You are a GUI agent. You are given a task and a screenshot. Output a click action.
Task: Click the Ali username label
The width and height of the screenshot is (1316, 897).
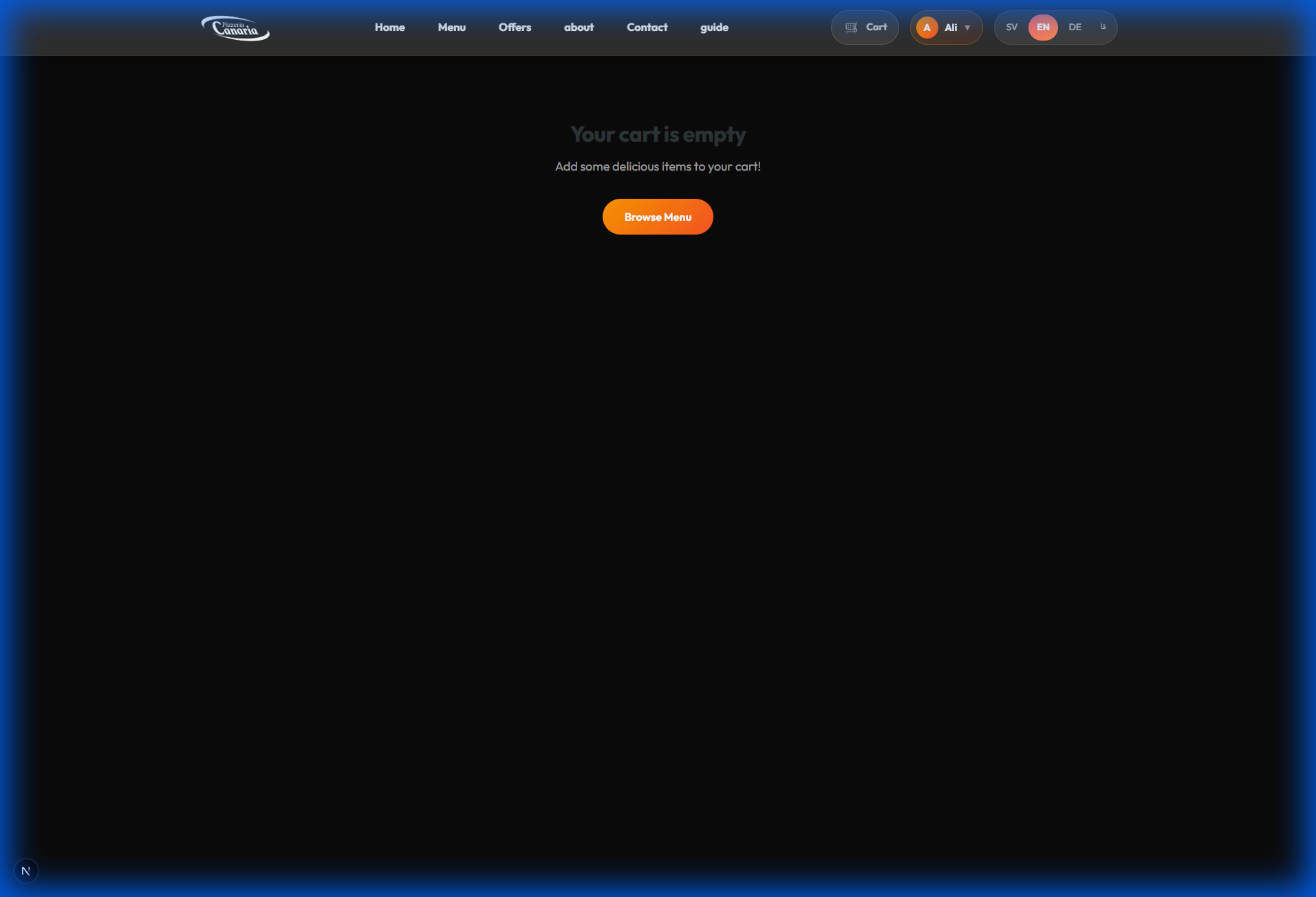[x=950, y=28]
